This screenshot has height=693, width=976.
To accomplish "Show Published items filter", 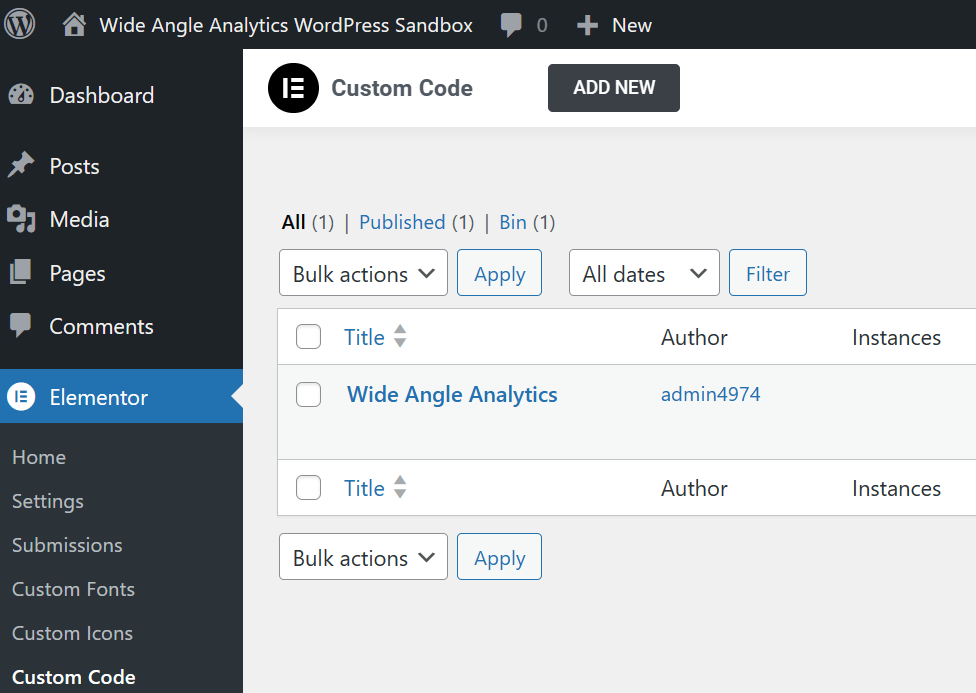I will pos(402,222).
